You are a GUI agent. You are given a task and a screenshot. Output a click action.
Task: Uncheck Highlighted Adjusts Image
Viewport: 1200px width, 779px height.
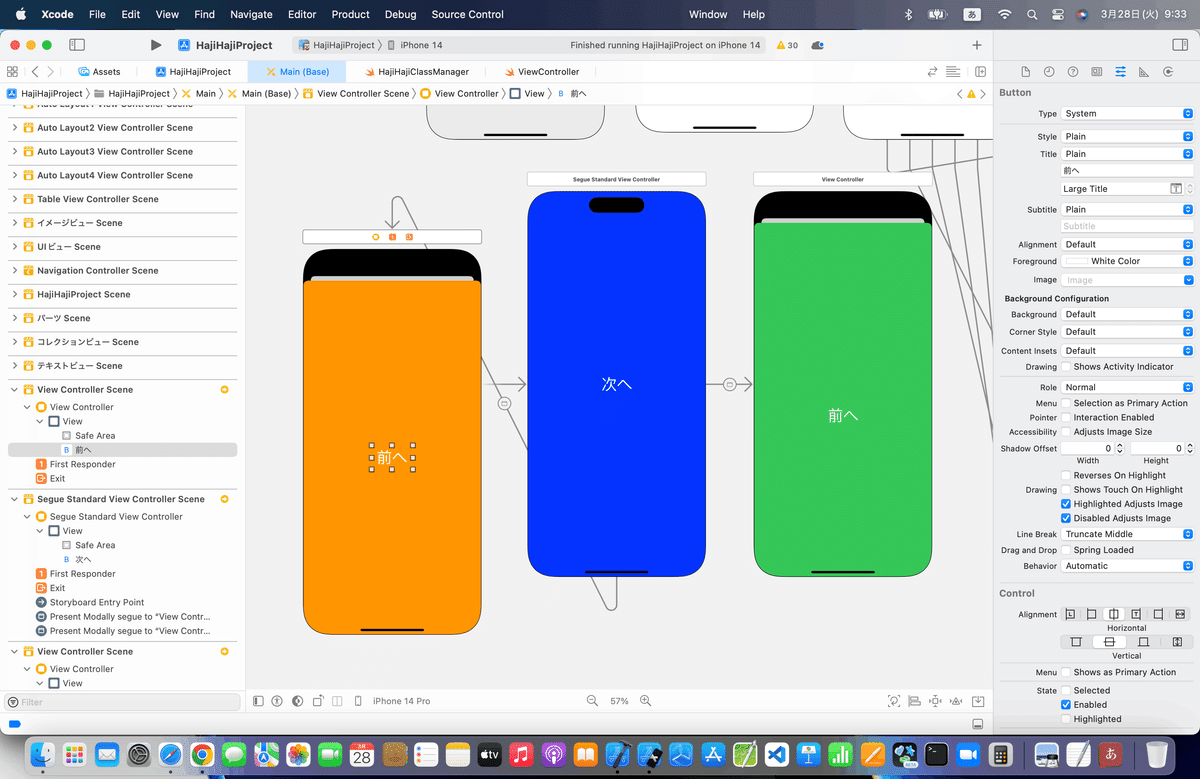click(x=1066, y=504)
